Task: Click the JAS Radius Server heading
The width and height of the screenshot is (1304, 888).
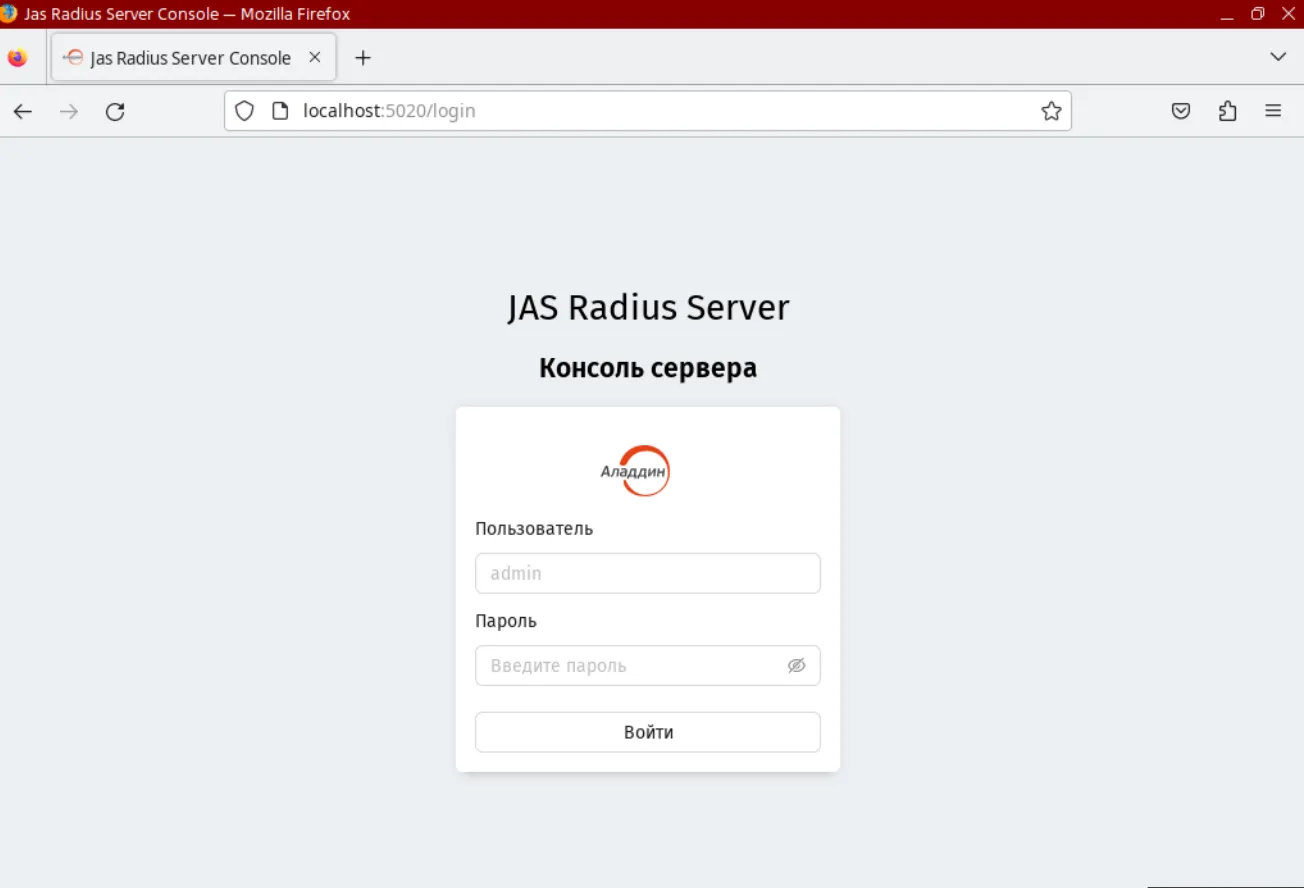Action: 648,307
